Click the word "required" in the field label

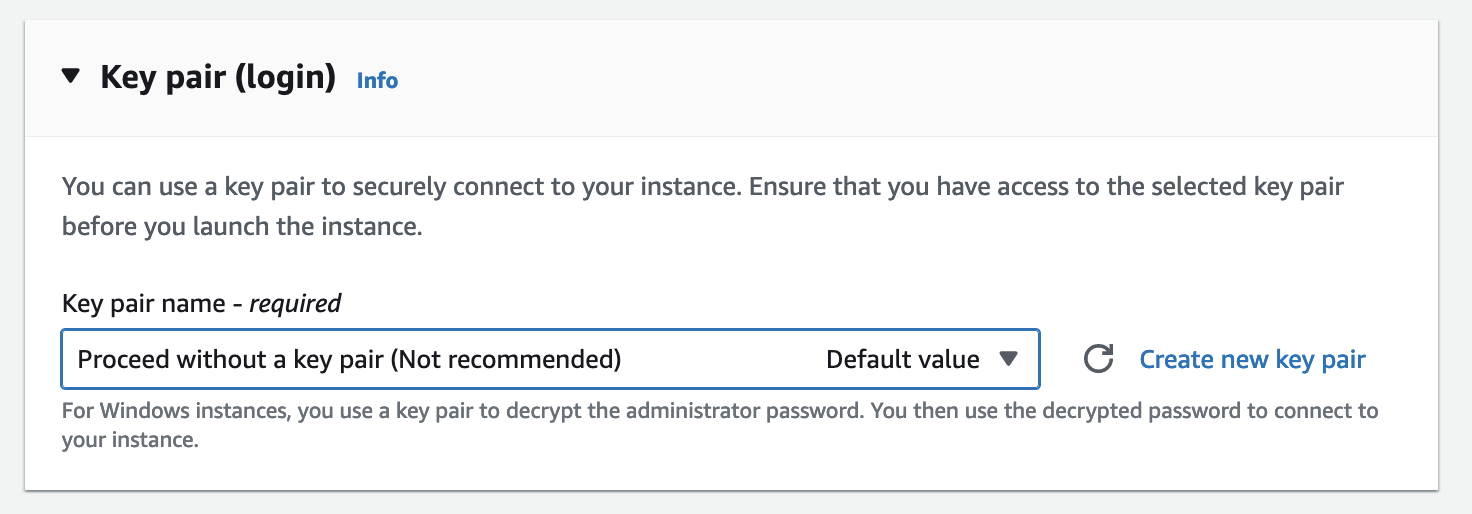295,303
